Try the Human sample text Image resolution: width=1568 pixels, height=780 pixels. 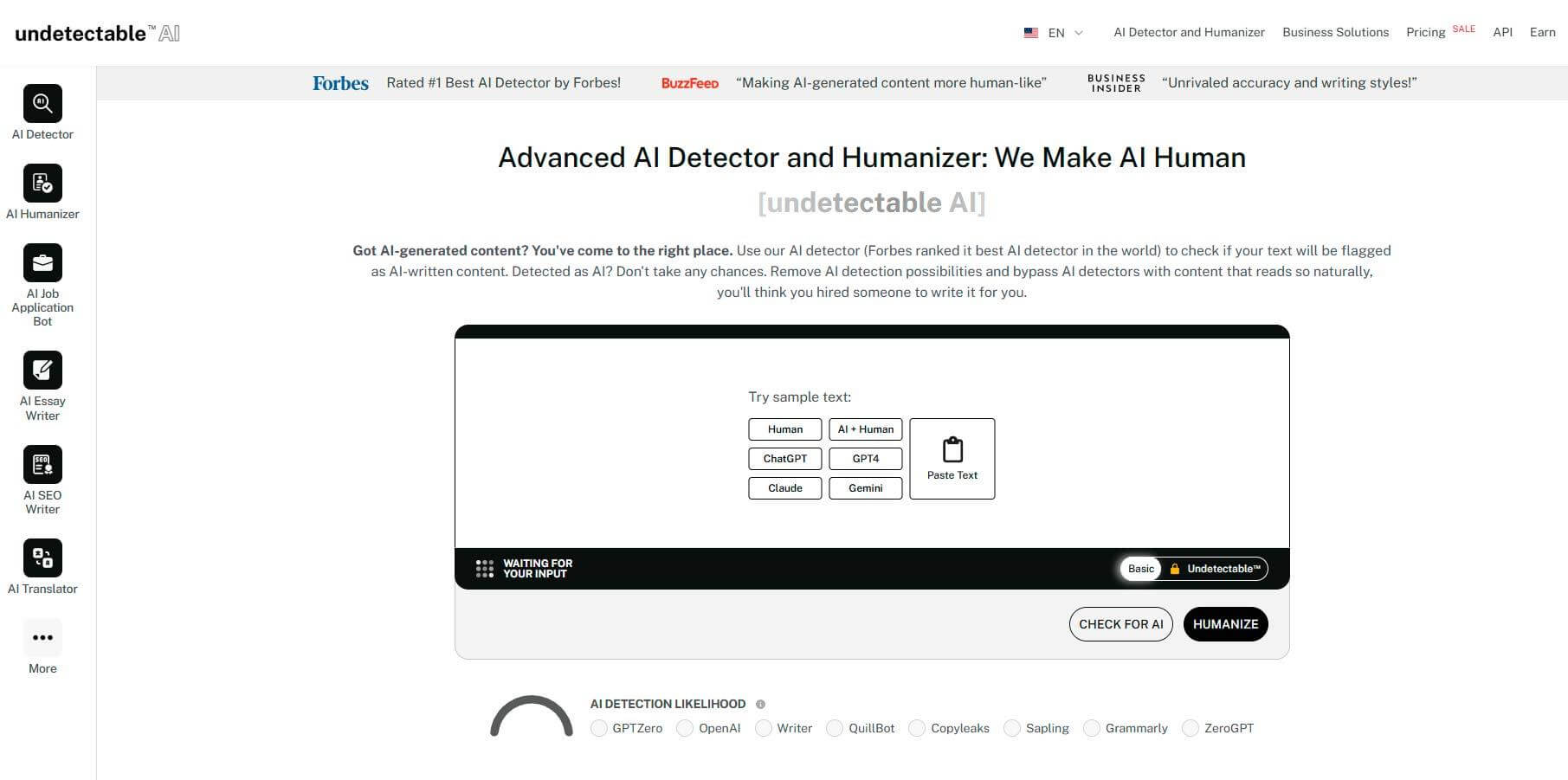click(x=785, y=429)
